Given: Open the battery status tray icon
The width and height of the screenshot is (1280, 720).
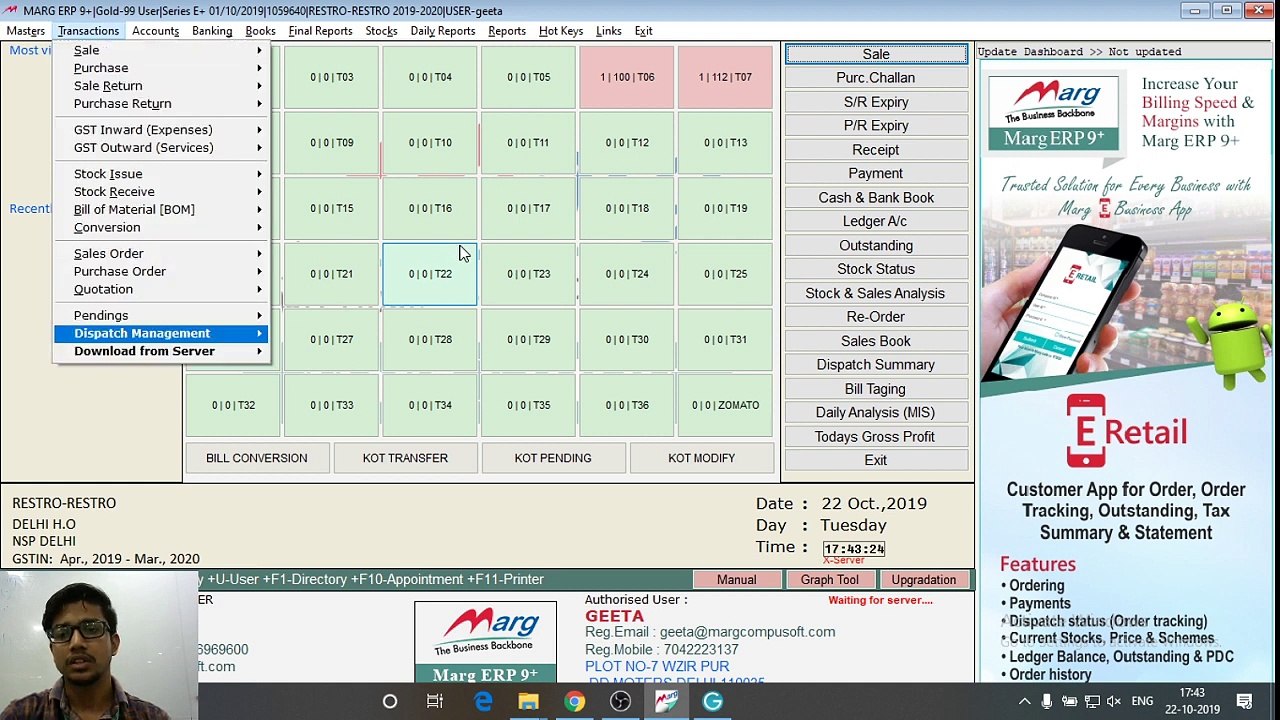Looking at the screenshot, I should [1070, 702].
